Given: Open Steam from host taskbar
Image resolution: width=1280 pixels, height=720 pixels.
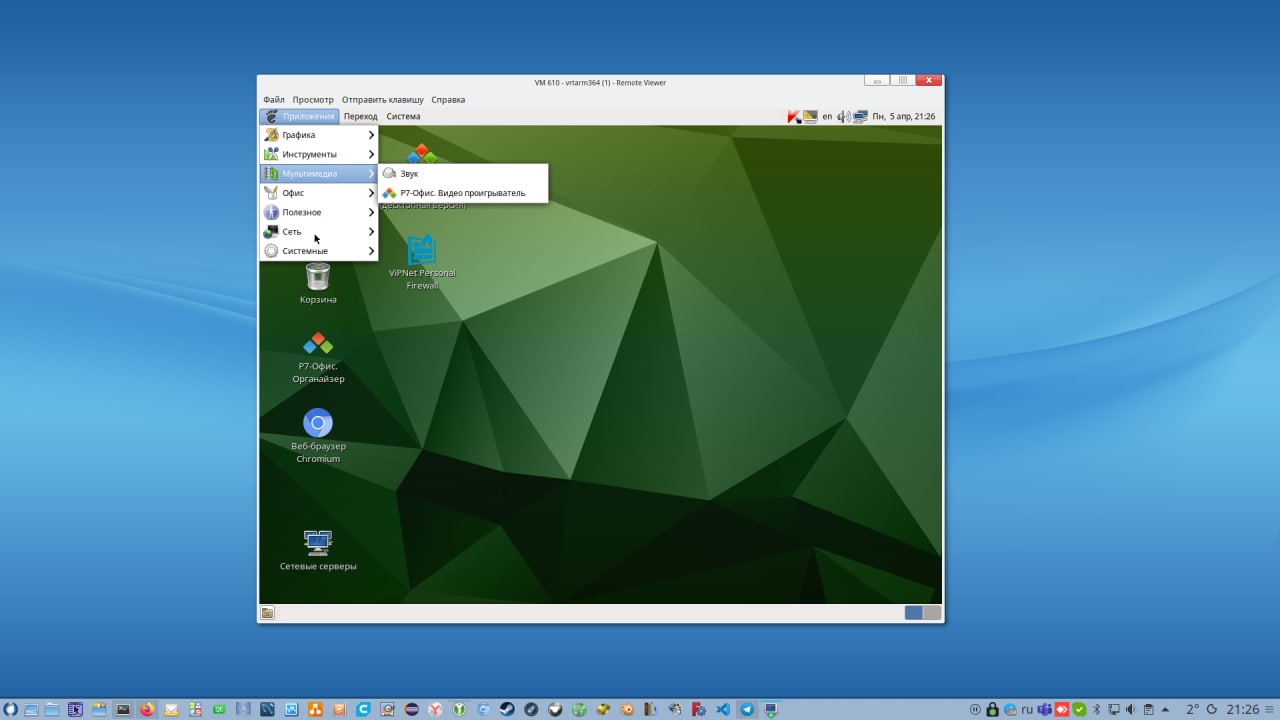Looking at the screenshot, I should pos(507,709).
